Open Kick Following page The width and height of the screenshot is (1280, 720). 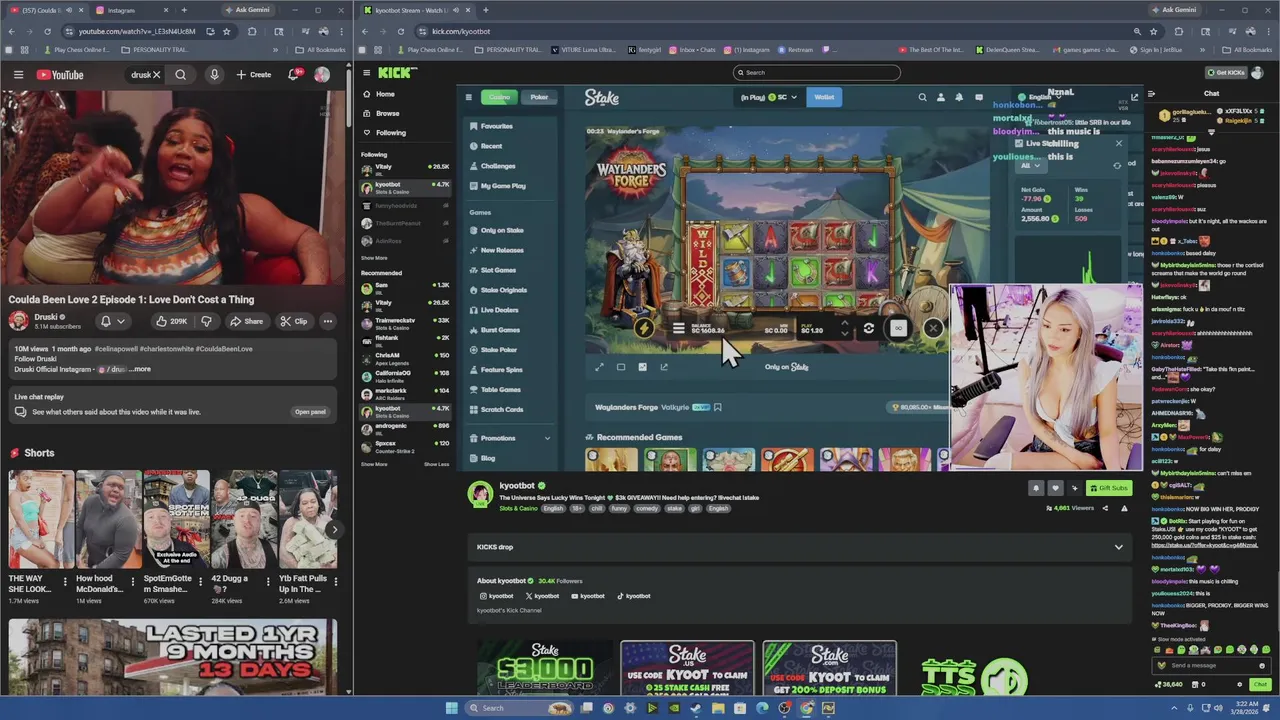click(x=385, y=132)
